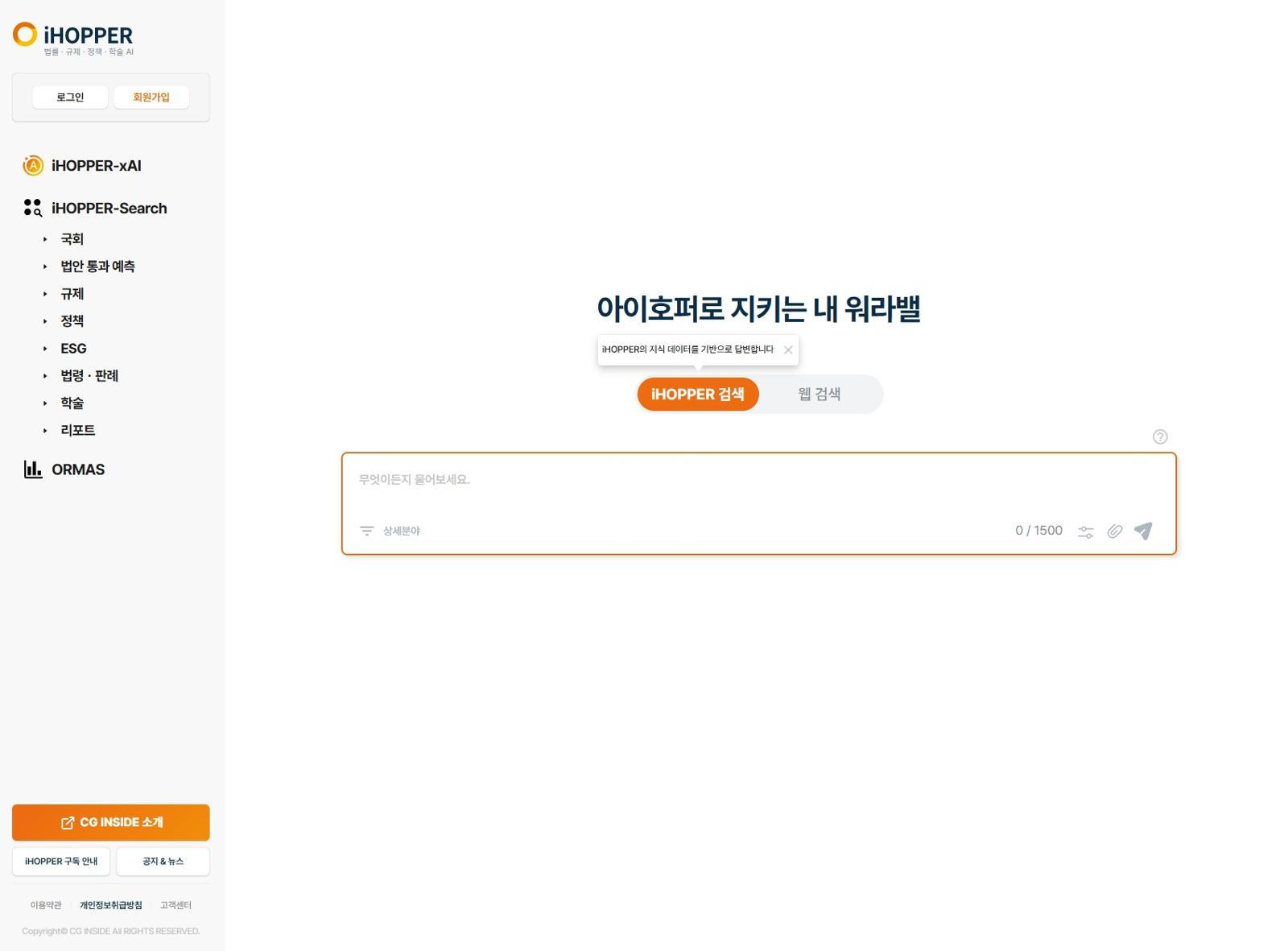Click the iHOPPER logo
The width and height of the screenshot is (1288, 951).
pos(72,39)
